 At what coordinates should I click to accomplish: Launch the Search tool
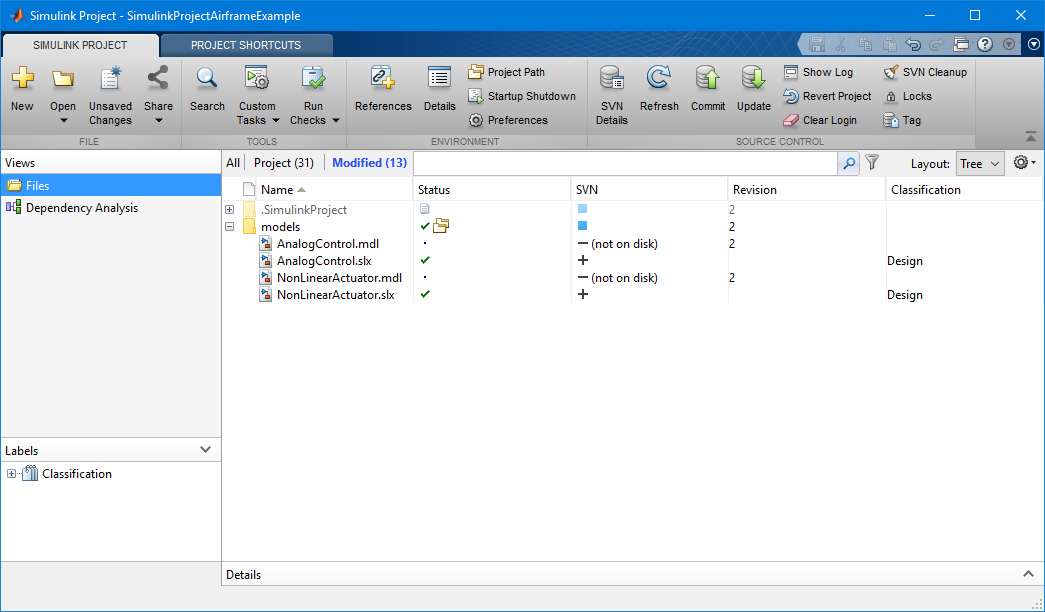click(207, 89)
